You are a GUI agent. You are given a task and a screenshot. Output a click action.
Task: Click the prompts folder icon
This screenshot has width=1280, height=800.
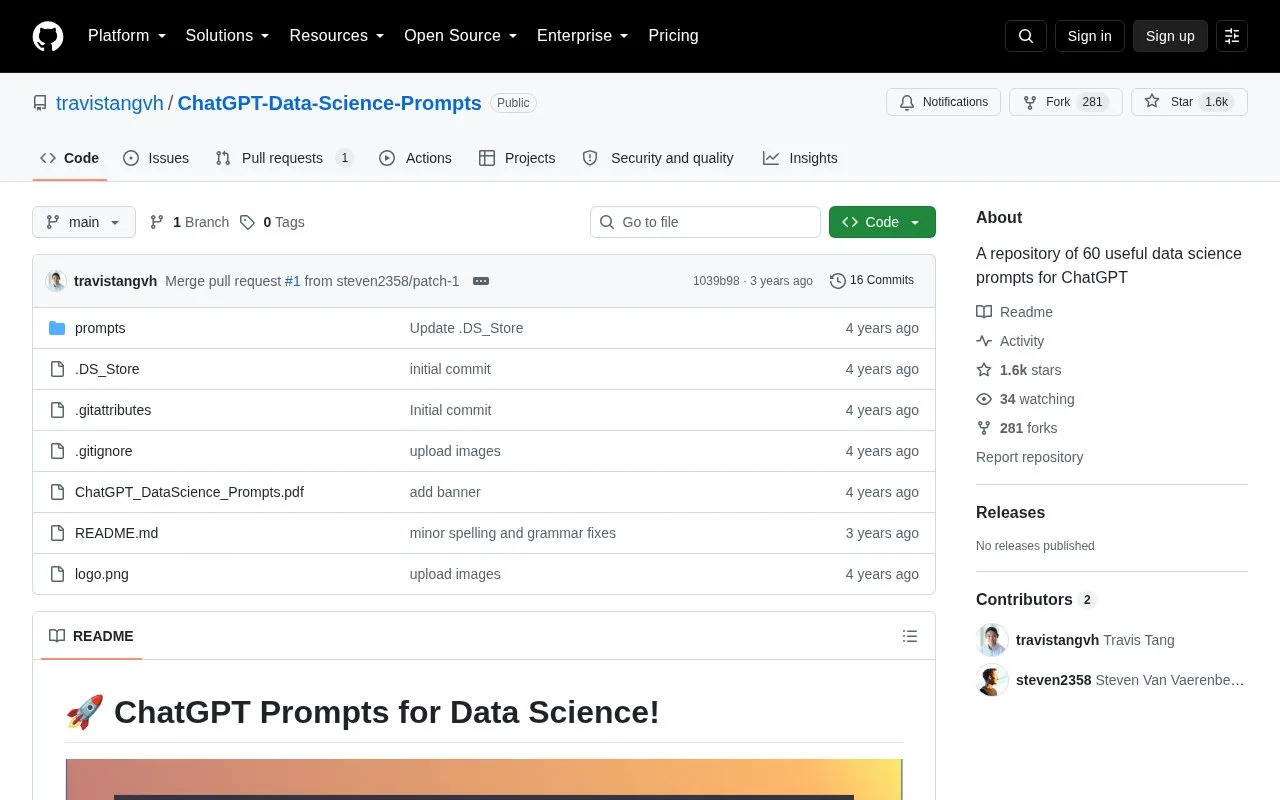(x=57, y=328)
